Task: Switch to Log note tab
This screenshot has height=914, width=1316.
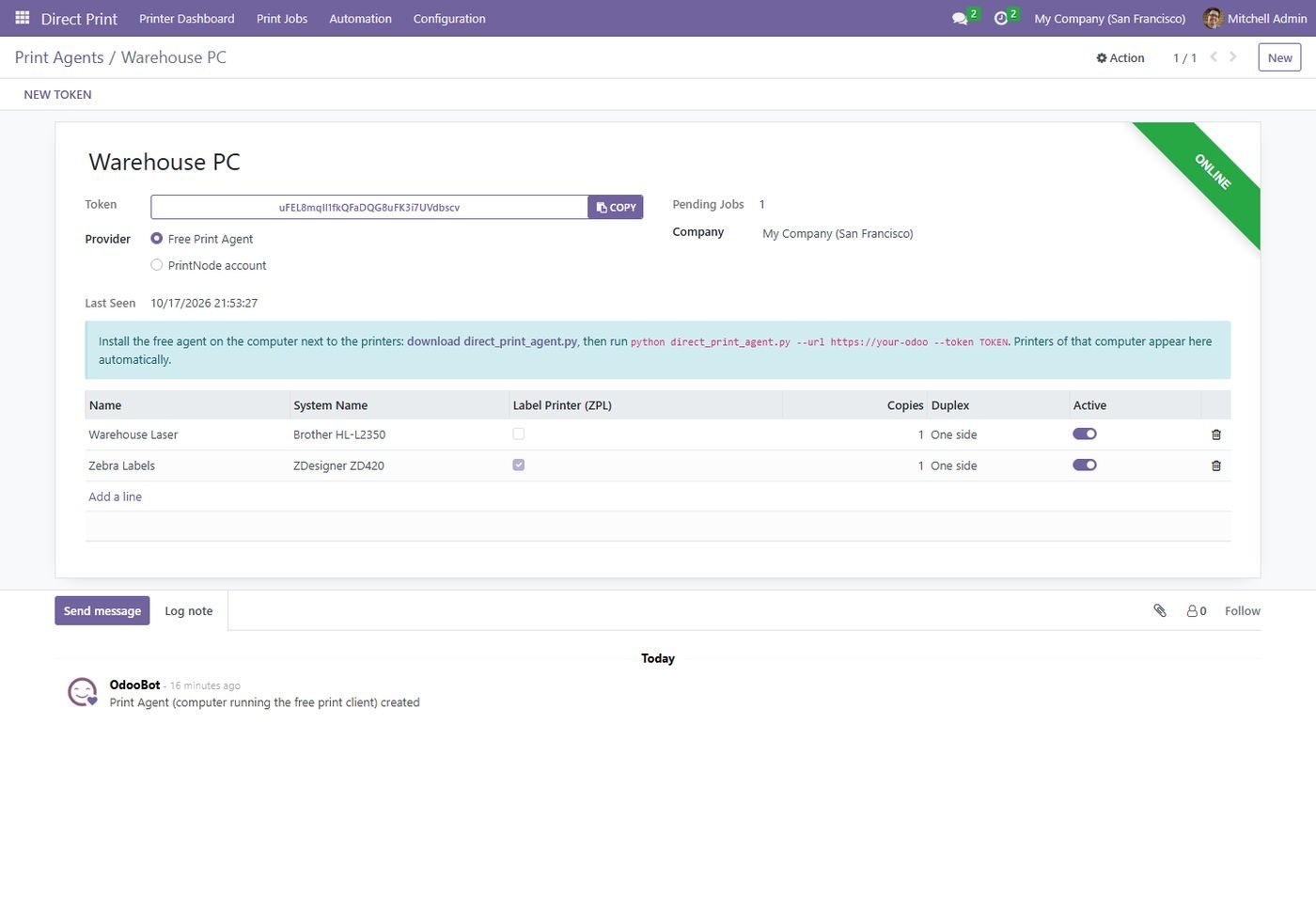Action: tap(189, 610)
